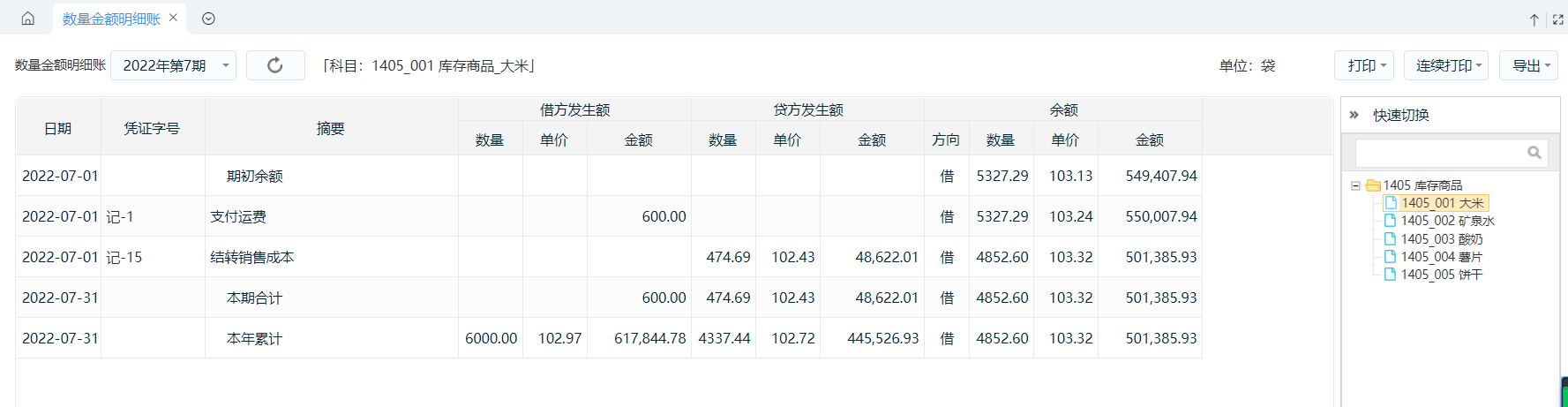Click the search magnifier icon in quick switch

[1534, 153]
